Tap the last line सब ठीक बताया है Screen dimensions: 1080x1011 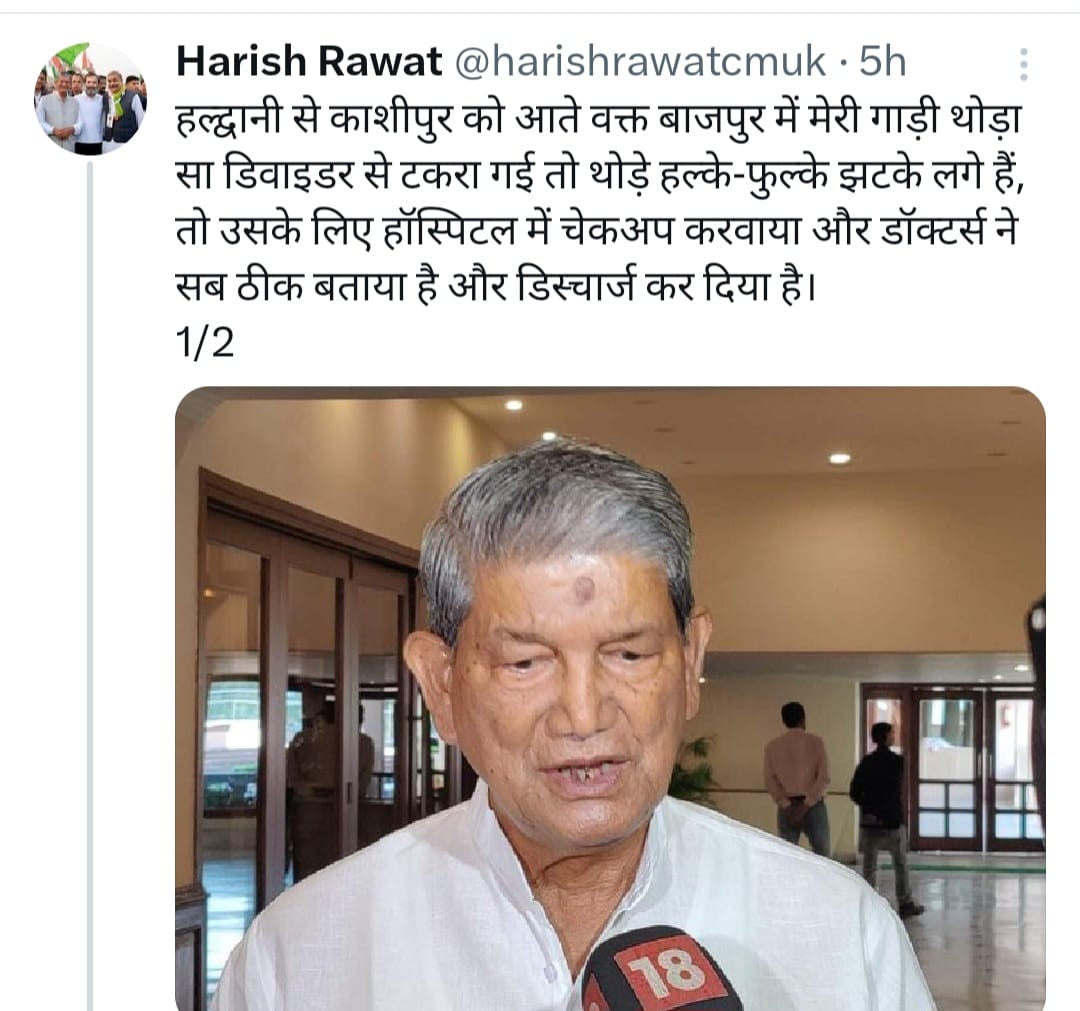coord(495,286)
